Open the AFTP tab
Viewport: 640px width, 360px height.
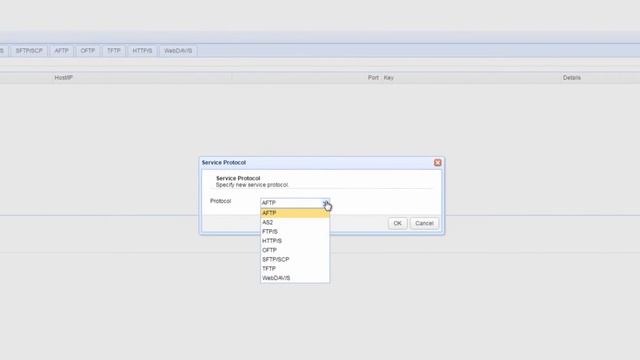pyautogui.click(x=62, y=51)
